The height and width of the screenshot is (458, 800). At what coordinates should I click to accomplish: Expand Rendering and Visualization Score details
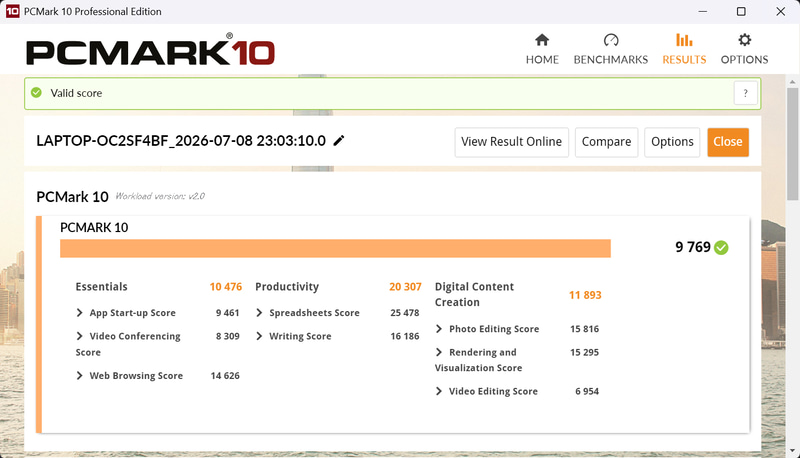tap(439, 352)
